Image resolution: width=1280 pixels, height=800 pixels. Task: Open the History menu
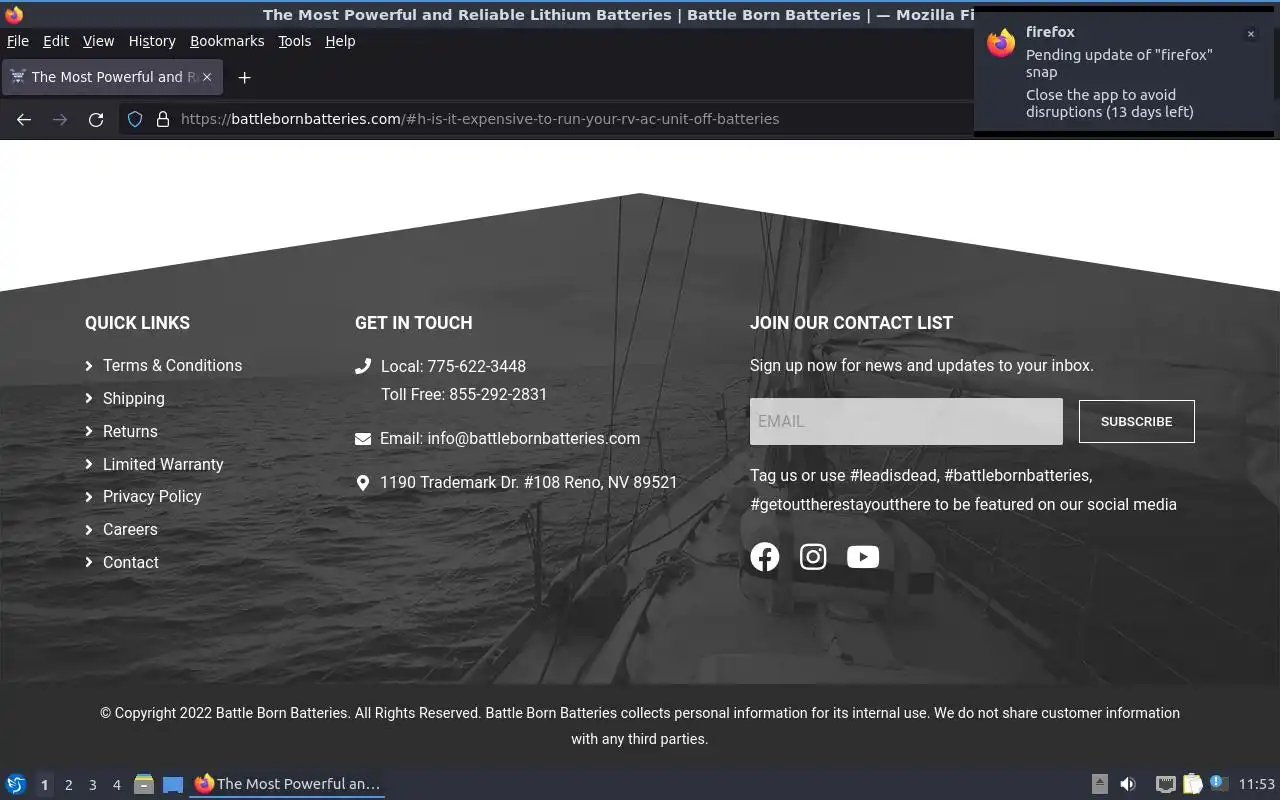(152, 41)
